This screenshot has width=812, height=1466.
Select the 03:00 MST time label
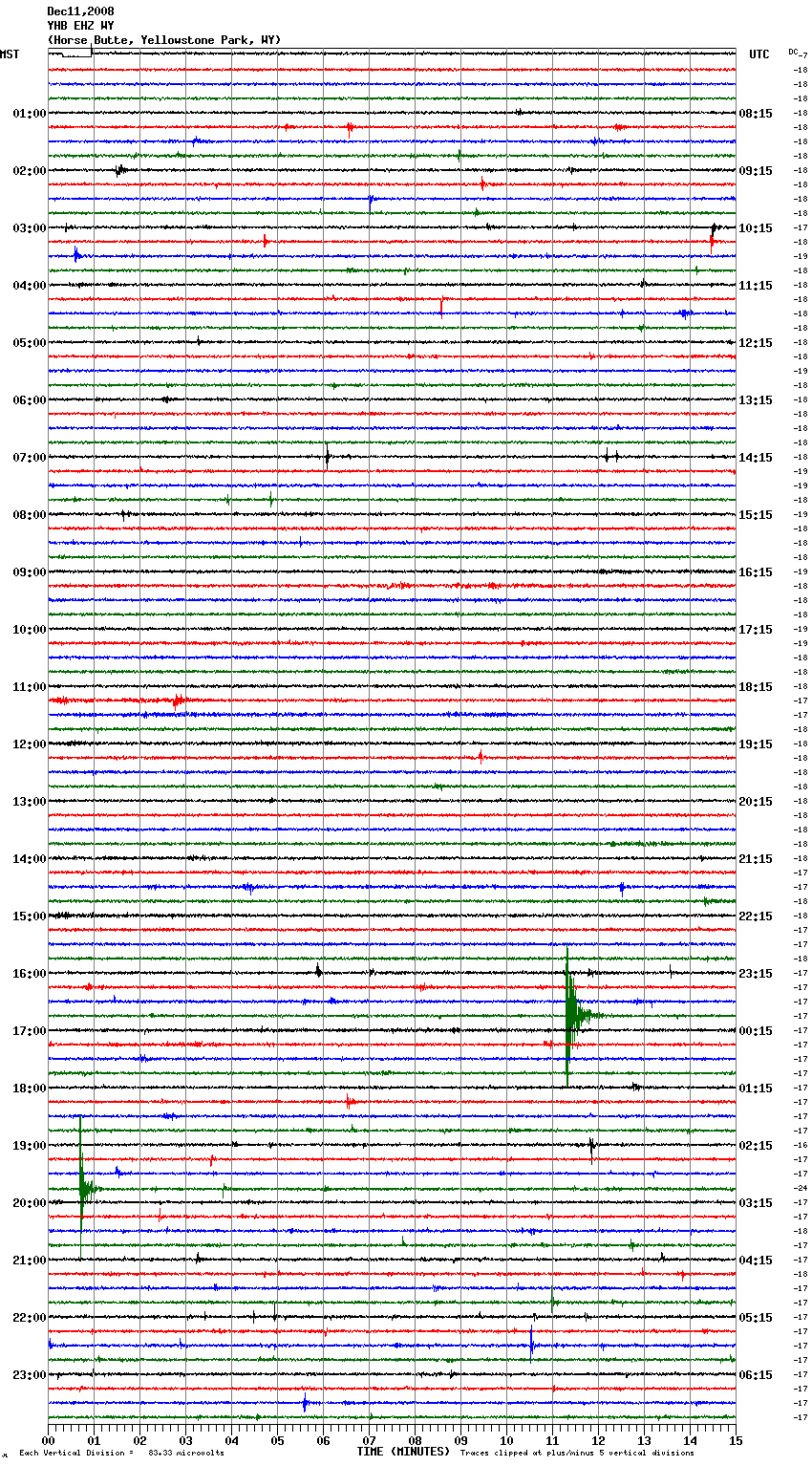30,228
